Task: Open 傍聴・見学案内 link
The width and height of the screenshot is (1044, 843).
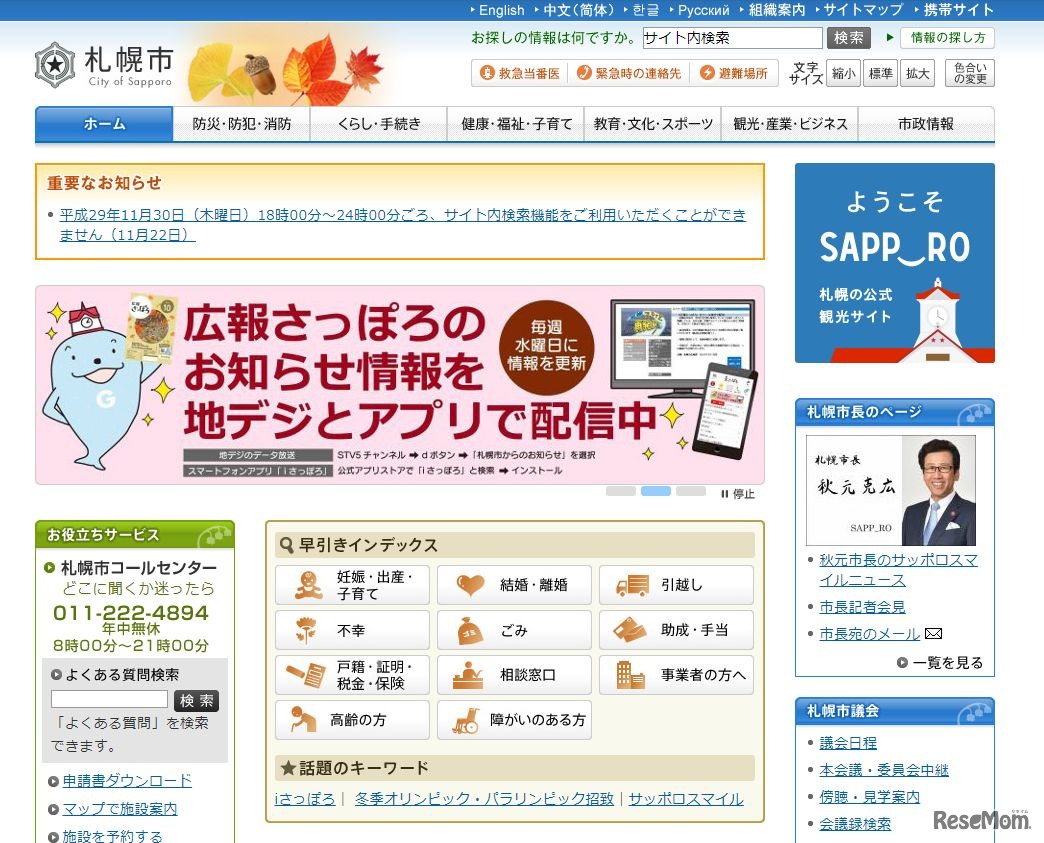Action: pos(869,796)
